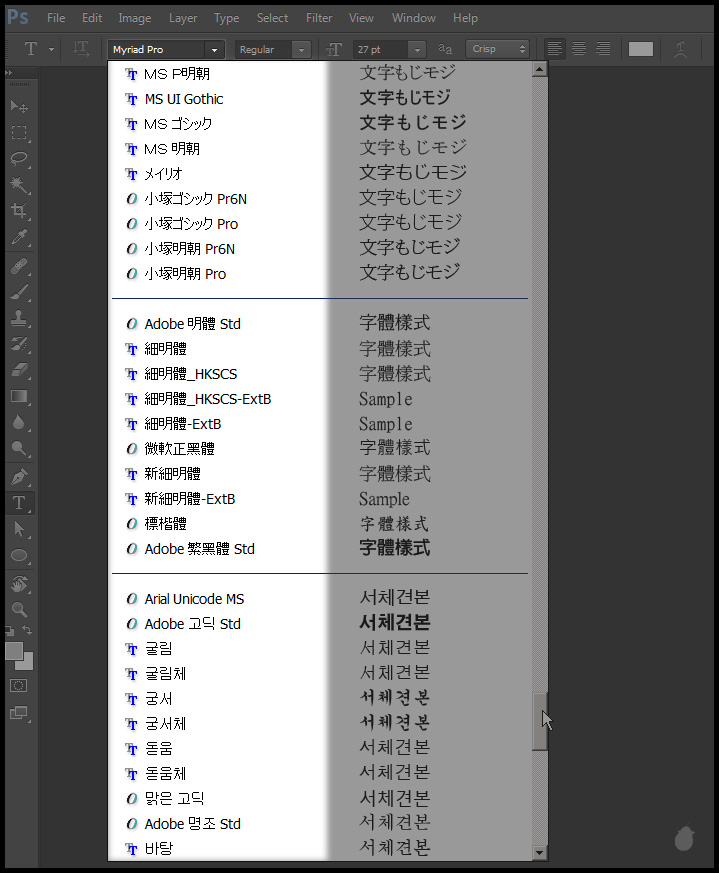Open the Crisp anti-aliasing dropdown
This screenshot has height=873, width=719.
coord(521,49)
